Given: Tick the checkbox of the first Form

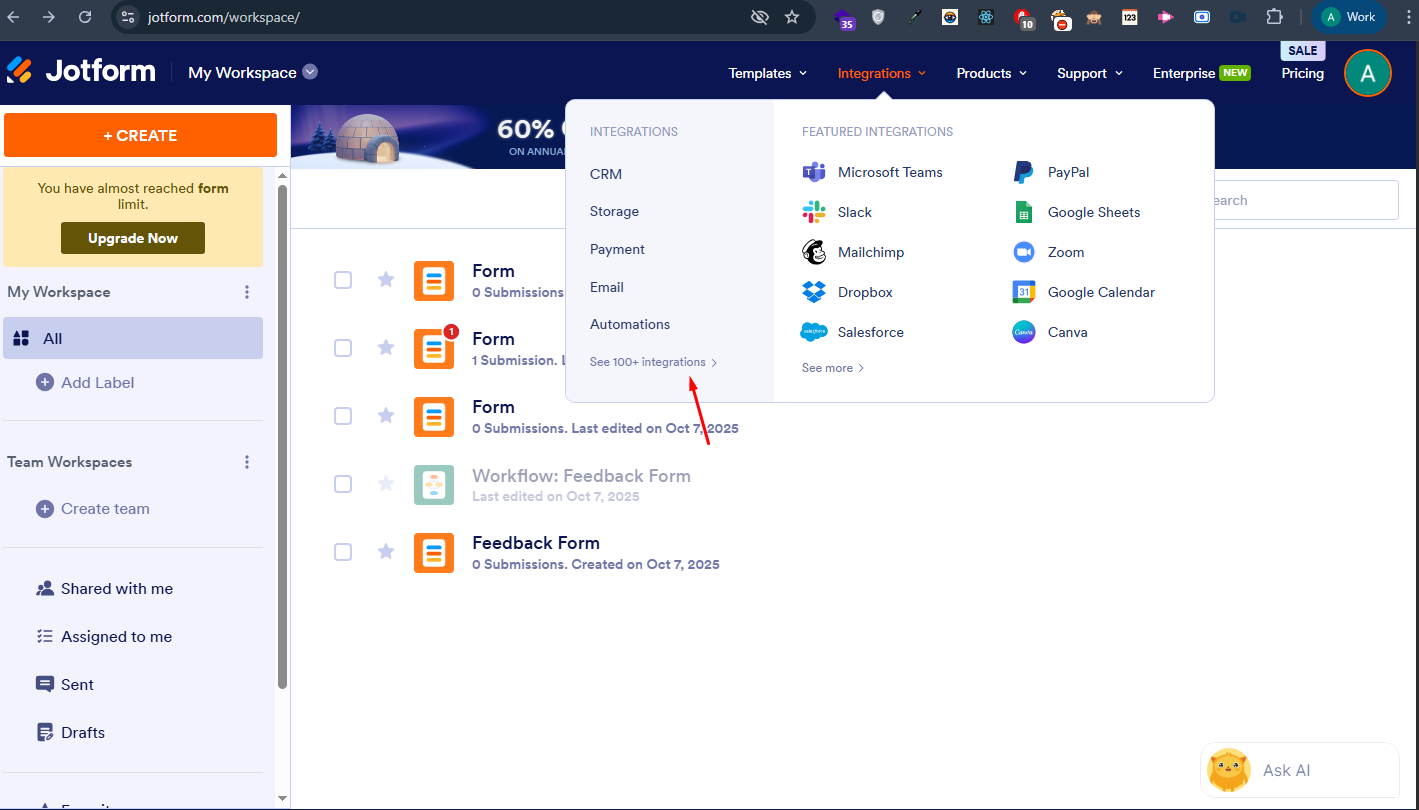Looking at the screenshot, I should [x=343, y=280].
